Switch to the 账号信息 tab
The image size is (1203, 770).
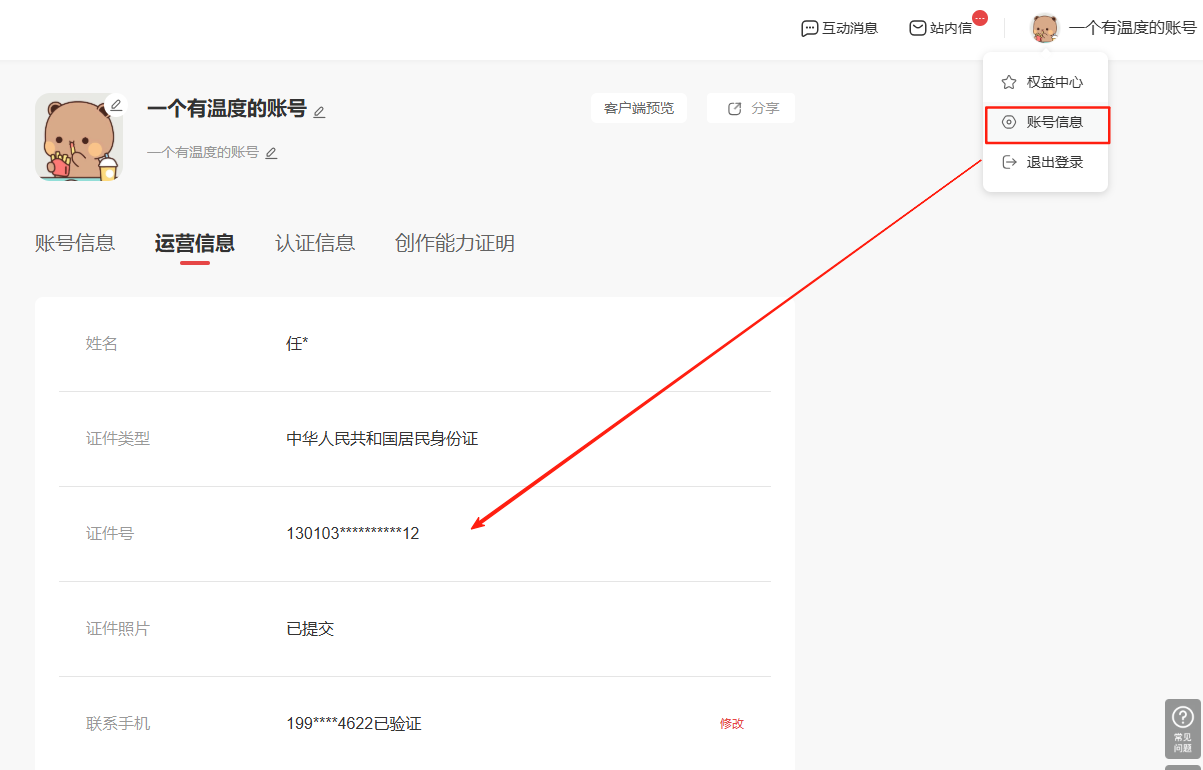point(75,243)
